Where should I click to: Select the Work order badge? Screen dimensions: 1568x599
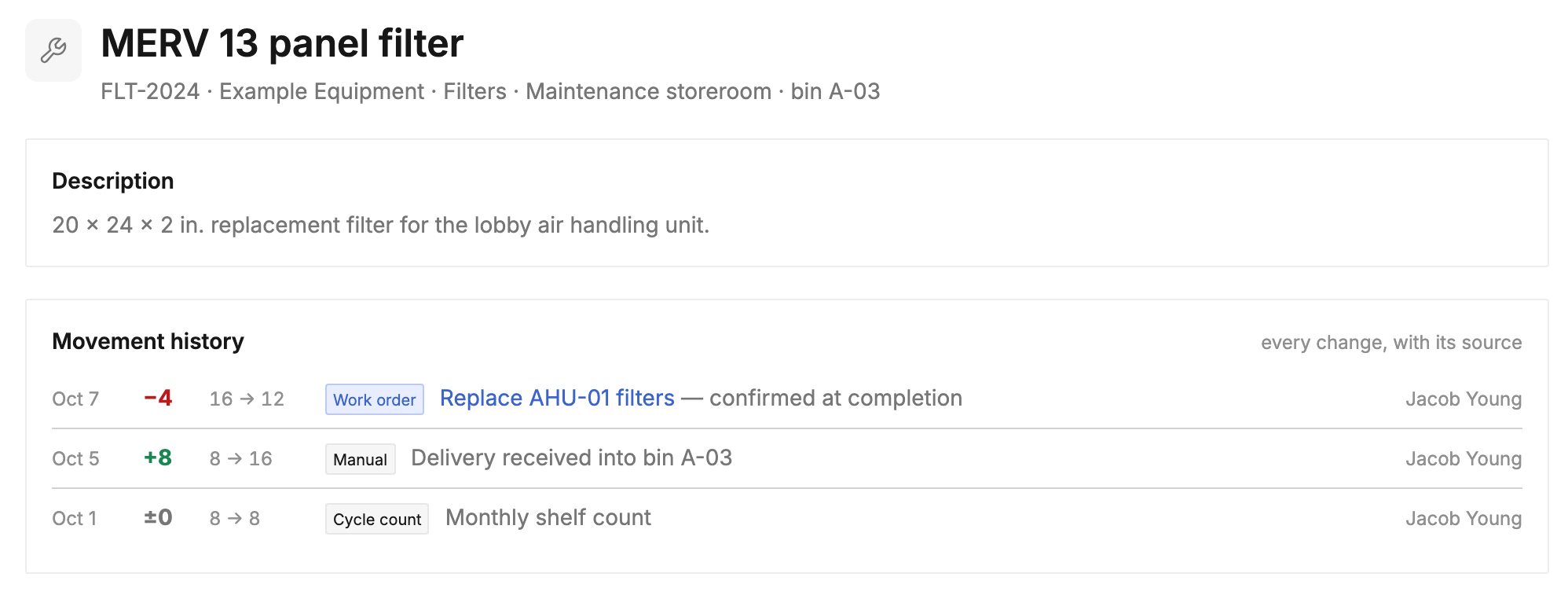point(375,399)
